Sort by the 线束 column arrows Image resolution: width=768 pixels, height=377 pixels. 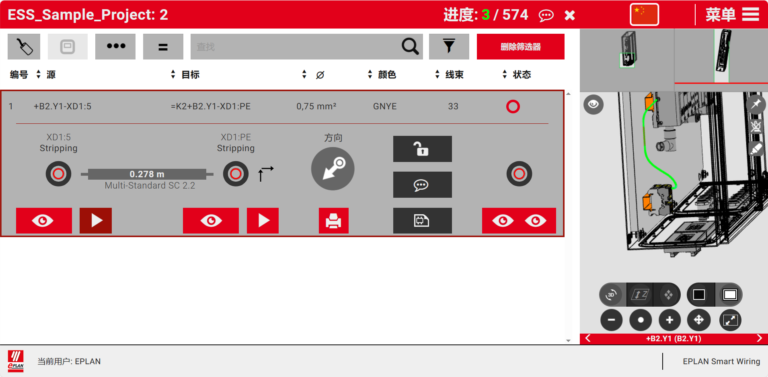[437, 74]
